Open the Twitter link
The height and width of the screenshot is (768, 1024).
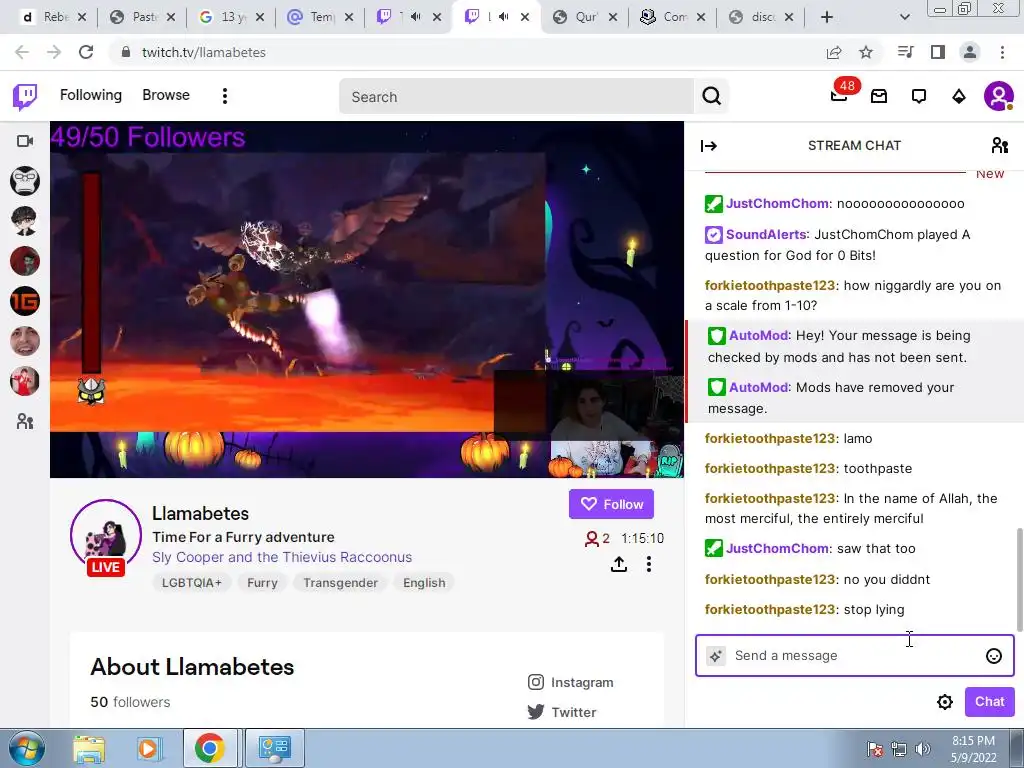[562, 712]
